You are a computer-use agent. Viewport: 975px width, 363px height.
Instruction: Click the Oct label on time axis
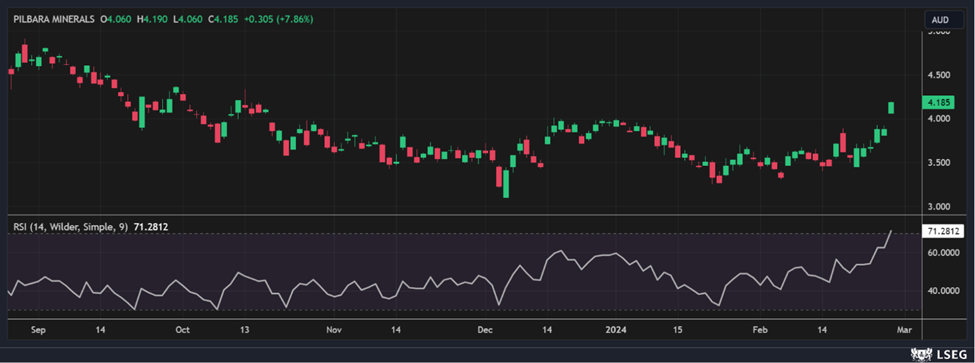[182, 329]
